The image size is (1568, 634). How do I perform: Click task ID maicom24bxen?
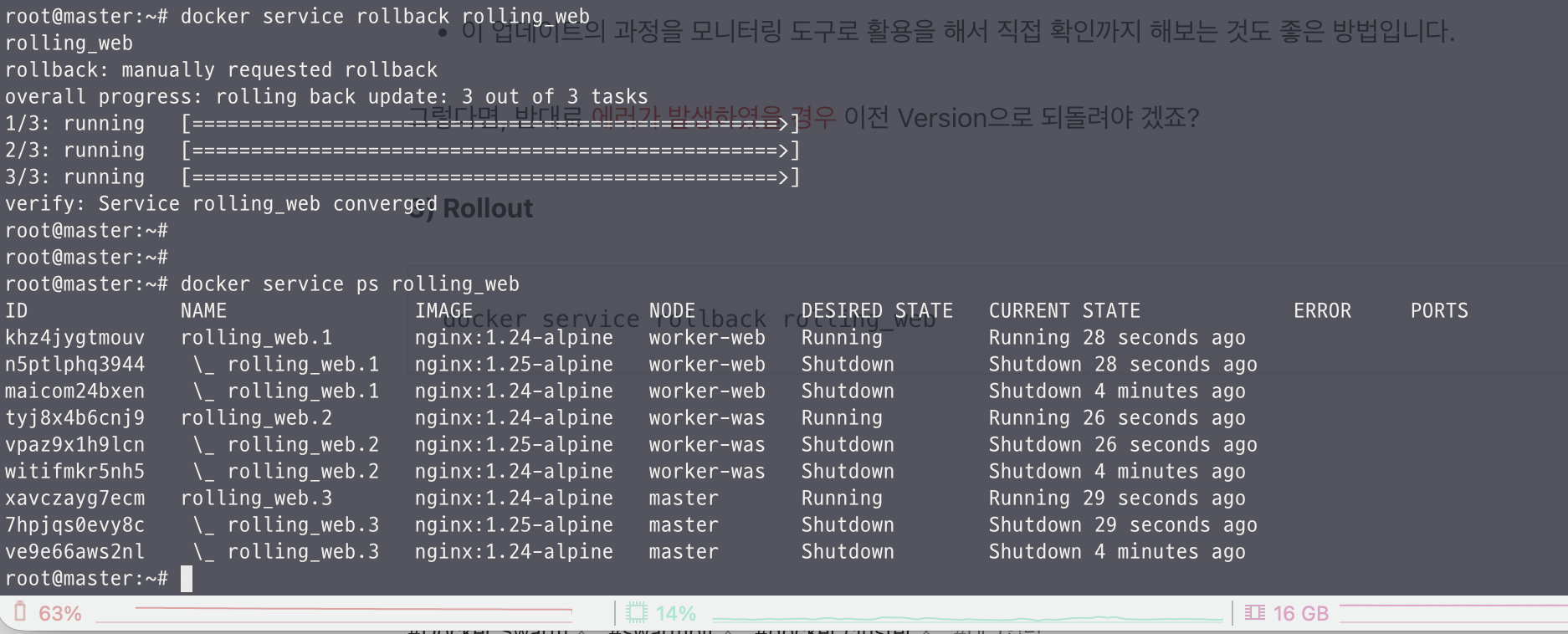tap(74, 391)
